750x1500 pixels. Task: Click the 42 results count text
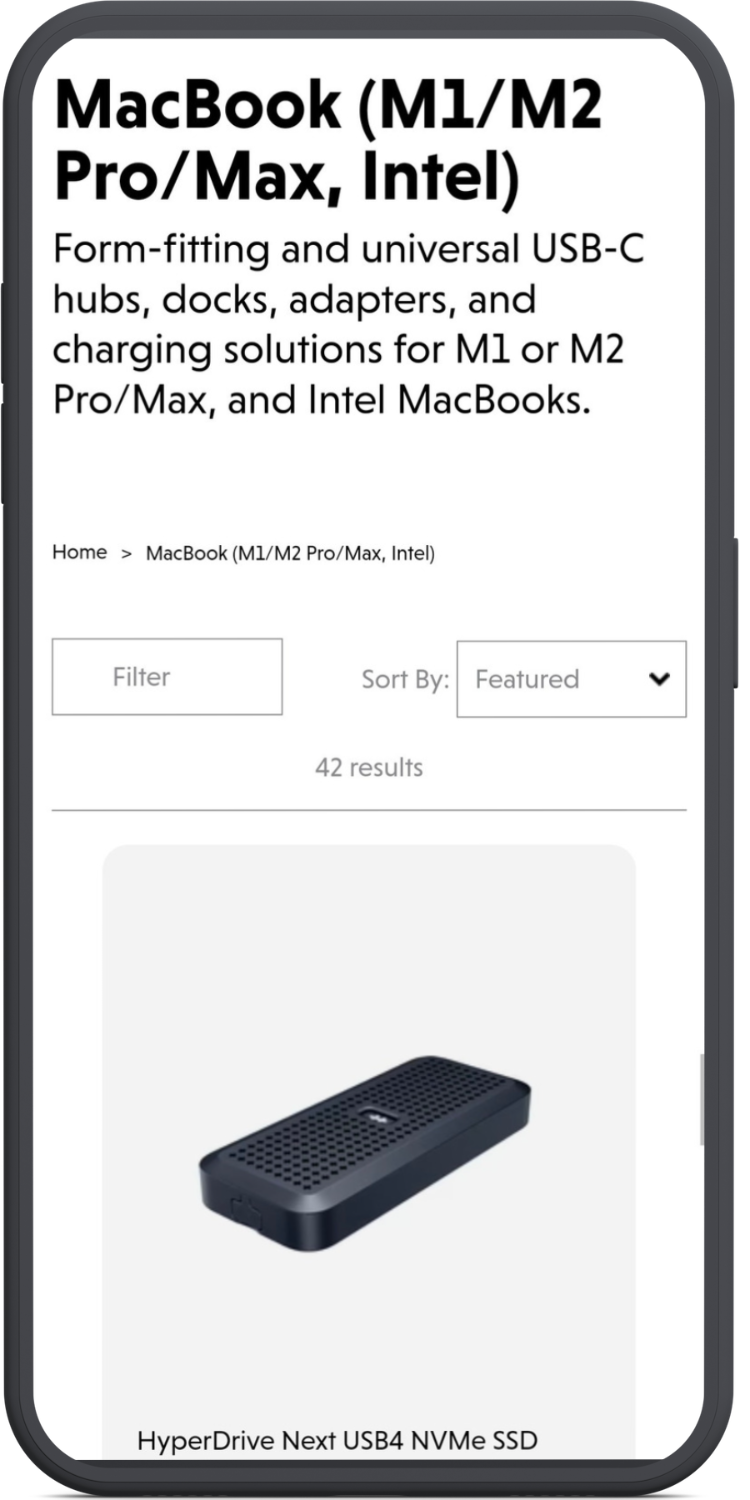coord(369,768)
